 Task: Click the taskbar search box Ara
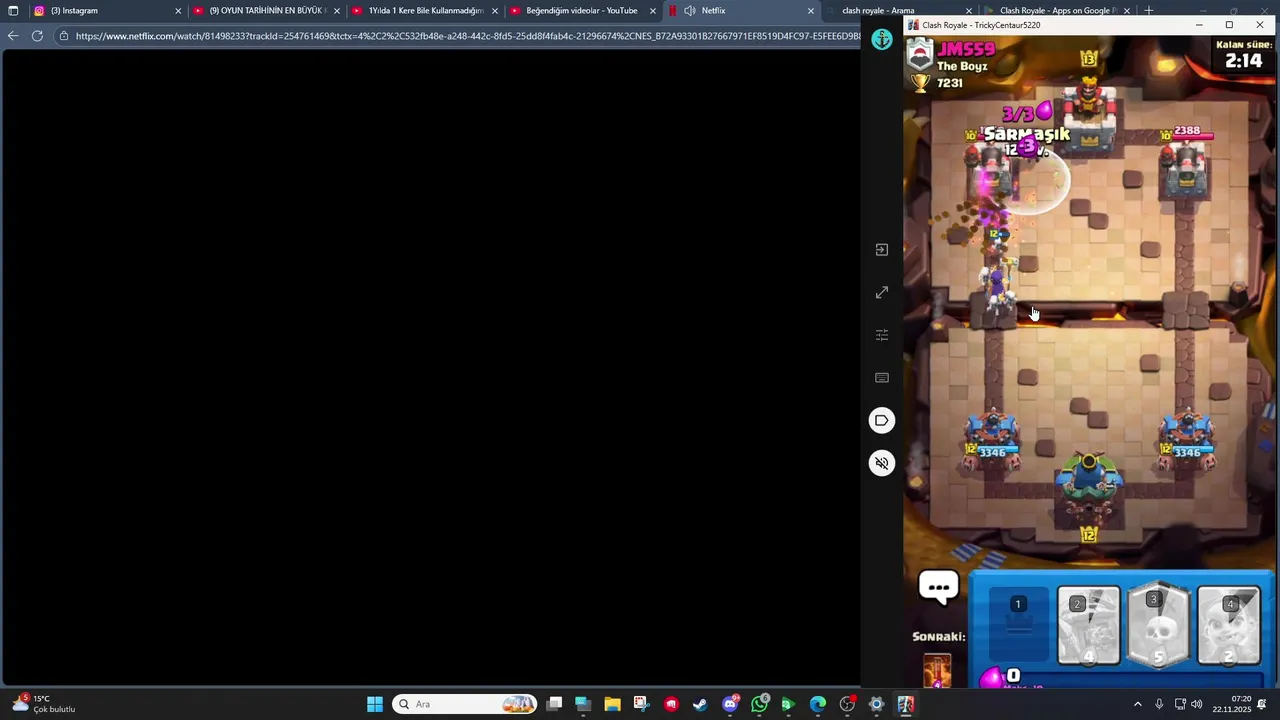point(465,704)
